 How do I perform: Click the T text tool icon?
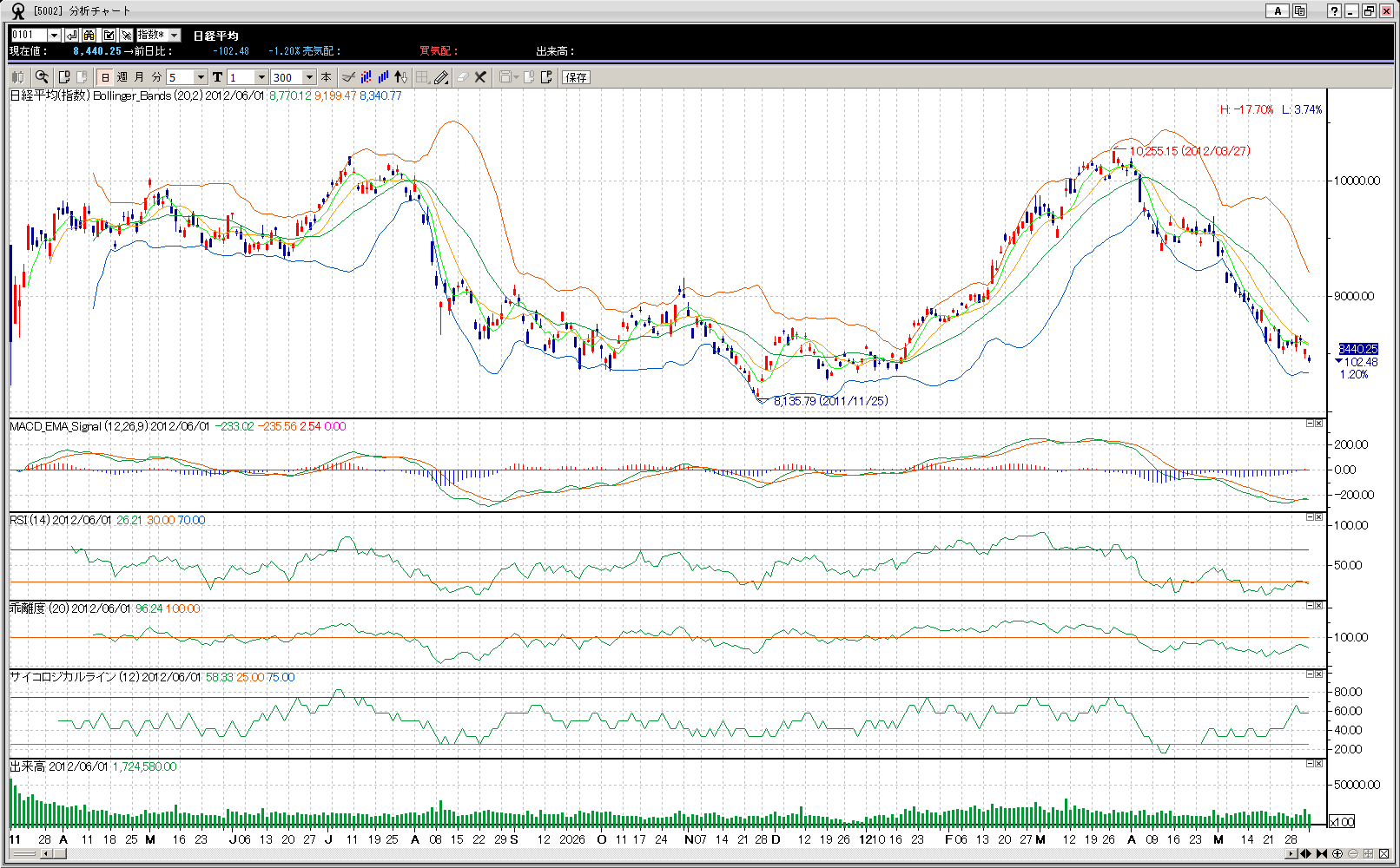point(217,77)
